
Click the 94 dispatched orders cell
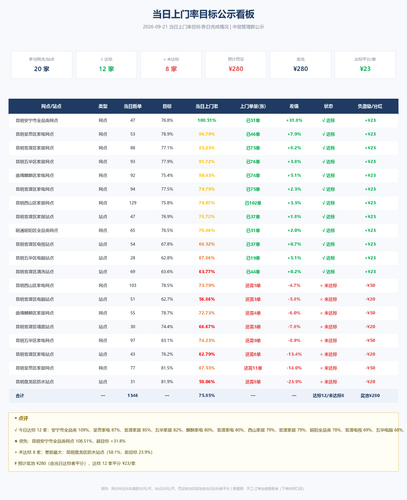coord(133,189)
